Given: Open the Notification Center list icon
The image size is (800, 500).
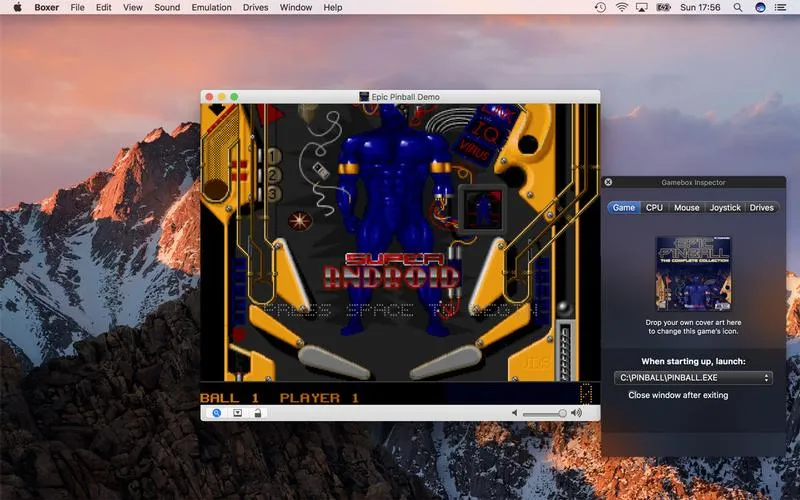Looking at the screenshot, I should tap(781, 7).
